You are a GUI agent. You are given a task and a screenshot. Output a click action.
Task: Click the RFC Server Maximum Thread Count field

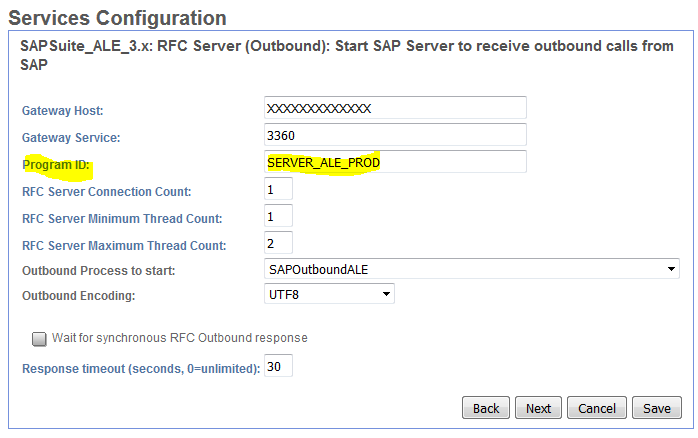click(278, 243)
